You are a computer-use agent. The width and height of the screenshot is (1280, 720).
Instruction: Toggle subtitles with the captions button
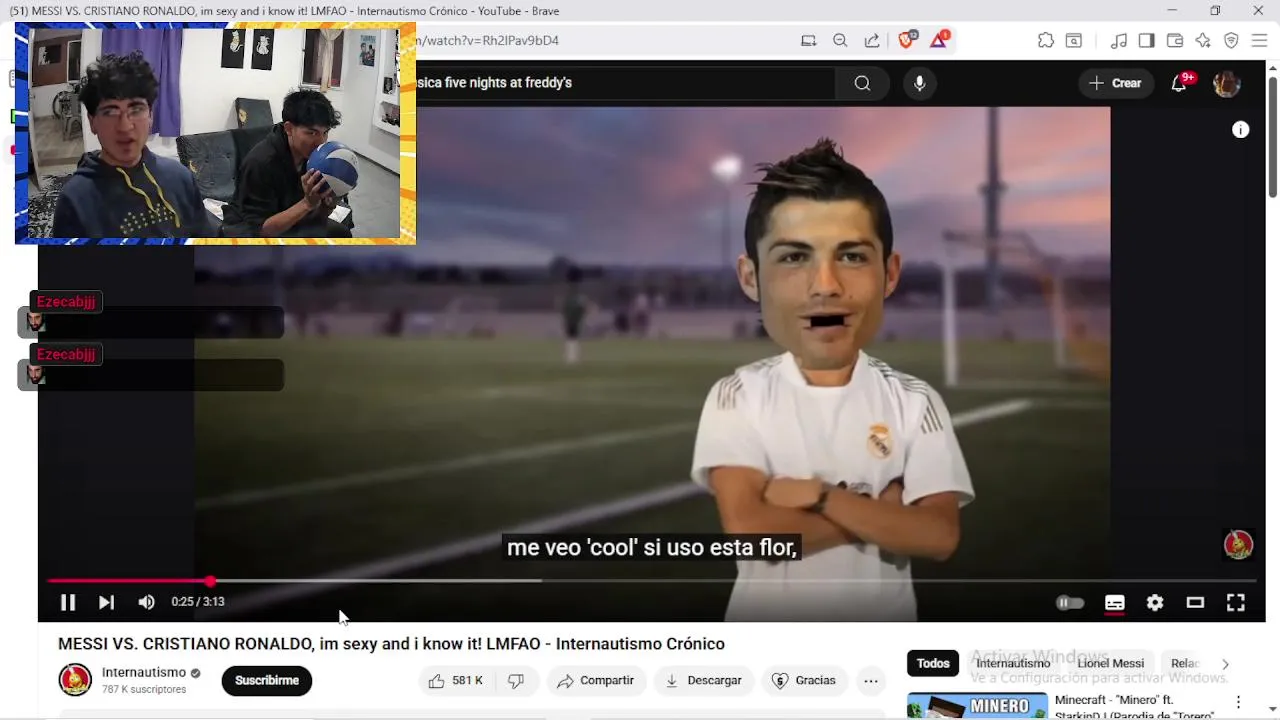tap(1114, 602)
